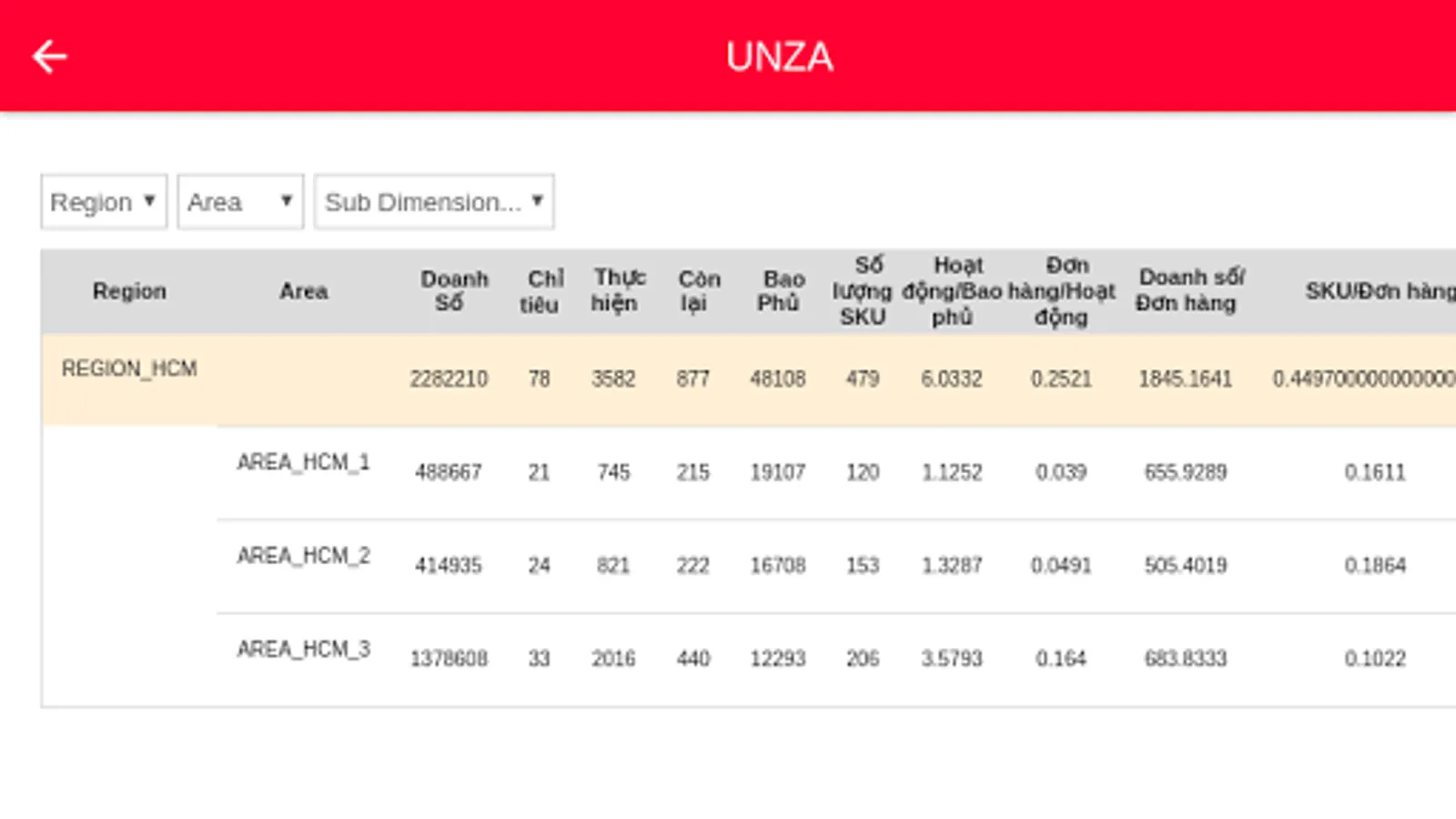Click the 1.3287 ratio cell
The image size is (1456, 819).
pos(952,565)
